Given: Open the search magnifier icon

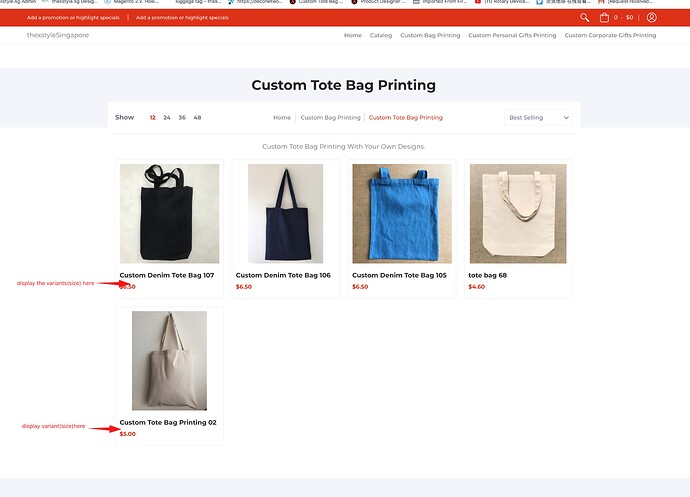Looking at the screenshot, I should coord(584,18).
